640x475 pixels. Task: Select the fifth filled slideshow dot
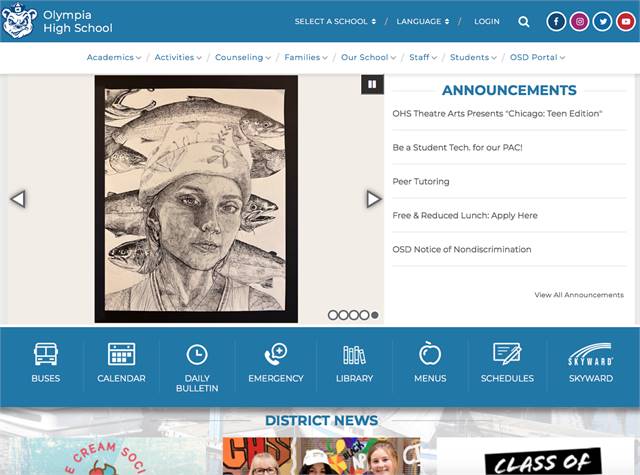(x=375, y=315)
